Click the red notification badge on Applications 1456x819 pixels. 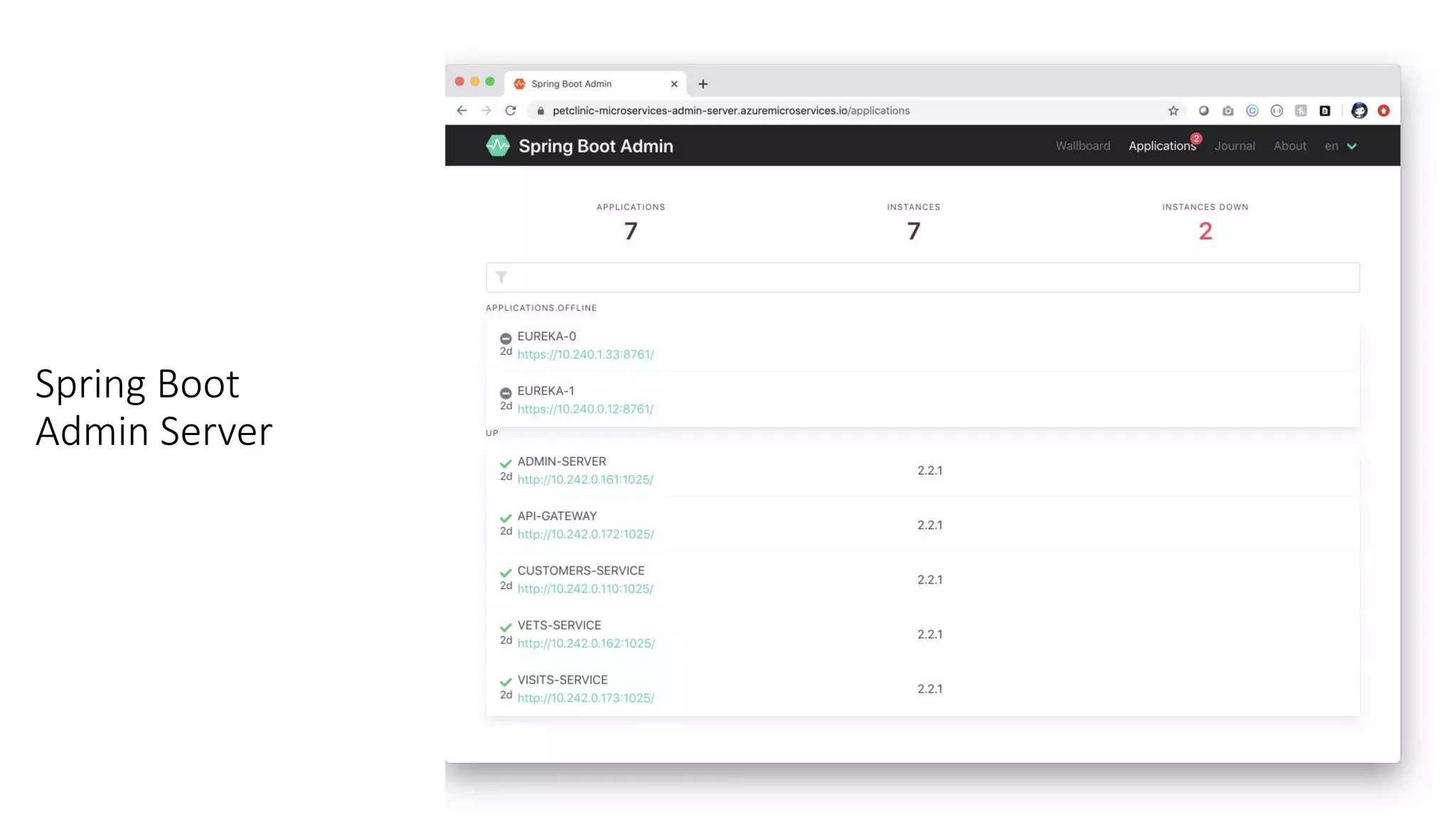[1197, 138]
